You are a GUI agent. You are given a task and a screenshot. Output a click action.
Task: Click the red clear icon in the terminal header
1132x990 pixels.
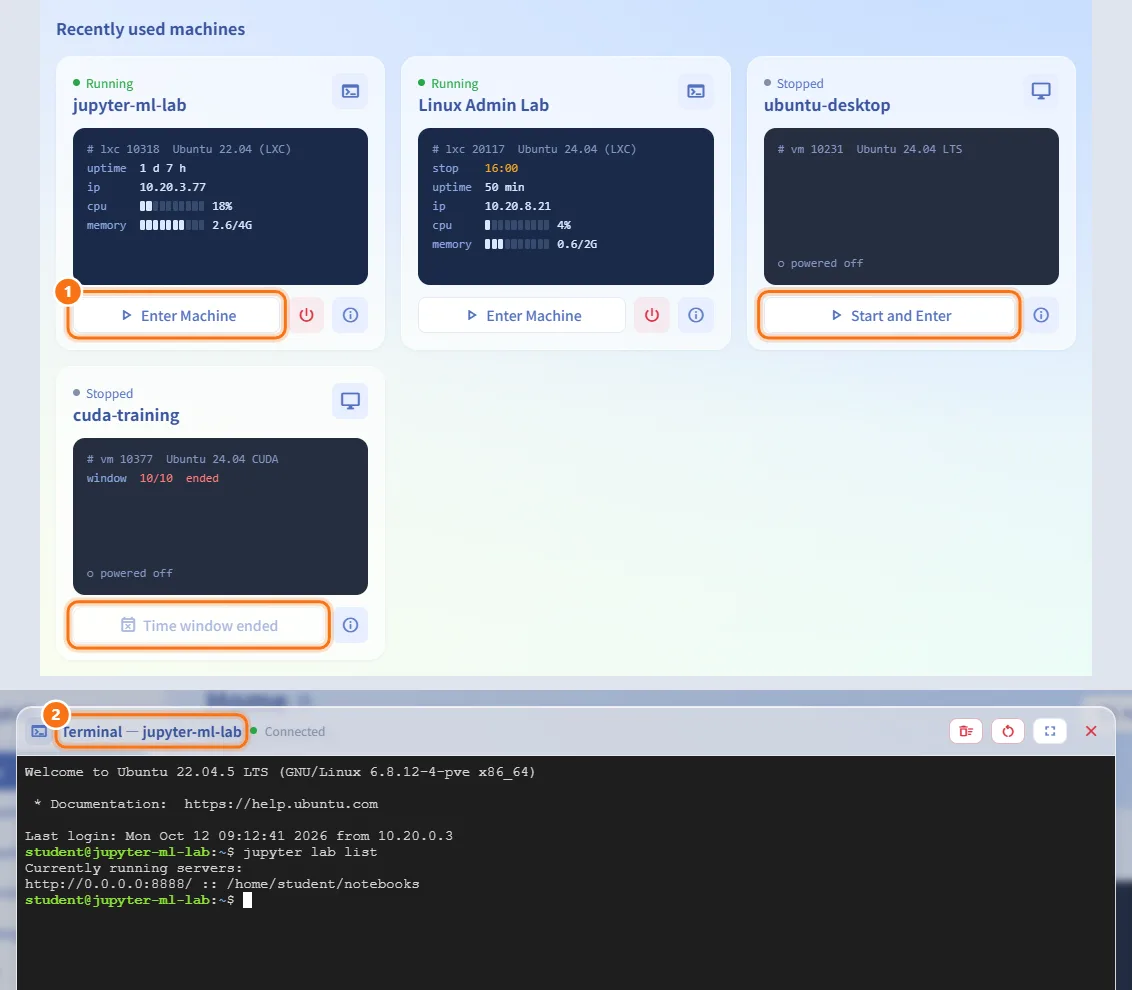966,731
